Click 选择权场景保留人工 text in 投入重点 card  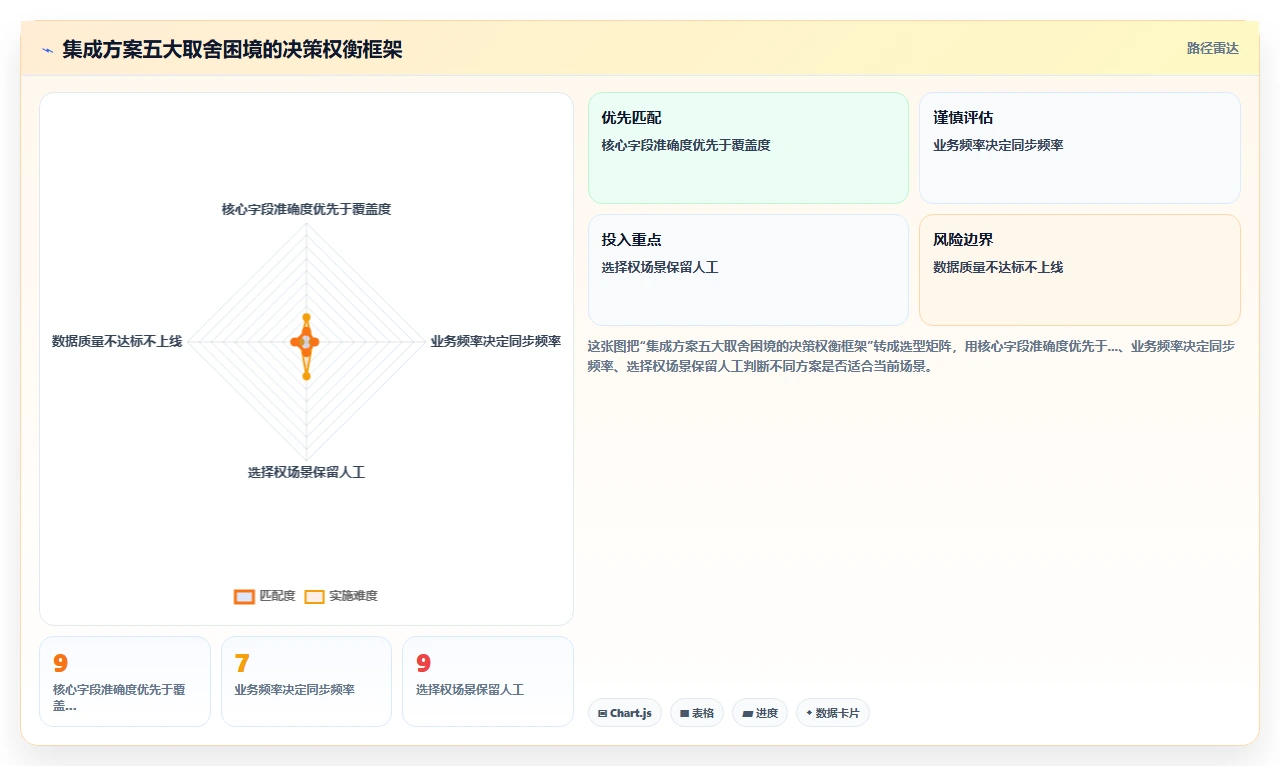tap(660, 267)
